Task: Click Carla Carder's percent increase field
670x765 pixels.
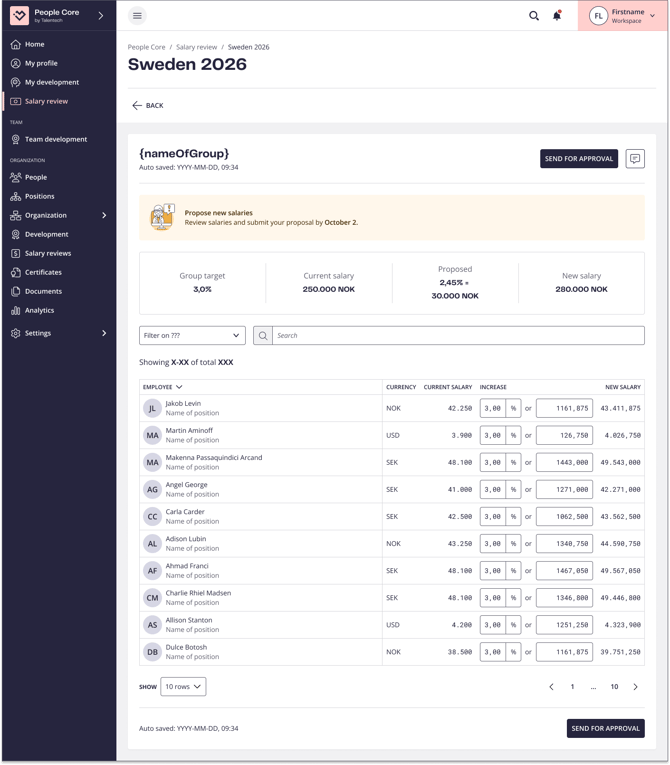Action: pos(493,517)
